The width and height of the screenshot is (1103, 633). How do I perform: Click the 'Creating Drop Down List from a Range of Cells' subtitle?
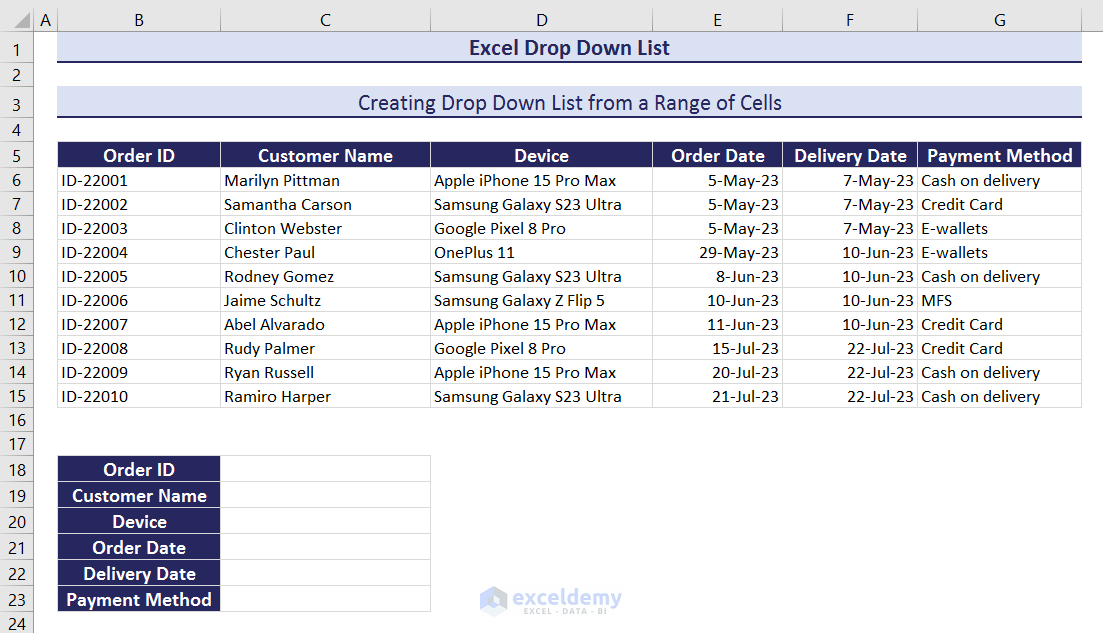[569, 103]
